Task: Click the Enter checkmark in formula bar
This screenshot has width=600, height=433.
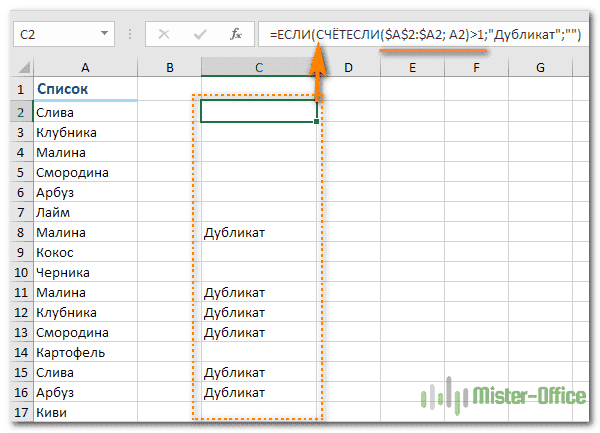Action: [x=201, y=33]
